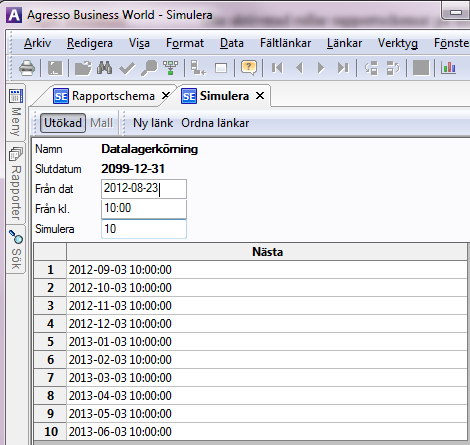The height and width of the screenshot is (445, 470).
Task: Click cell 2013-05-03 10:00:00
Action: [267, 414]
